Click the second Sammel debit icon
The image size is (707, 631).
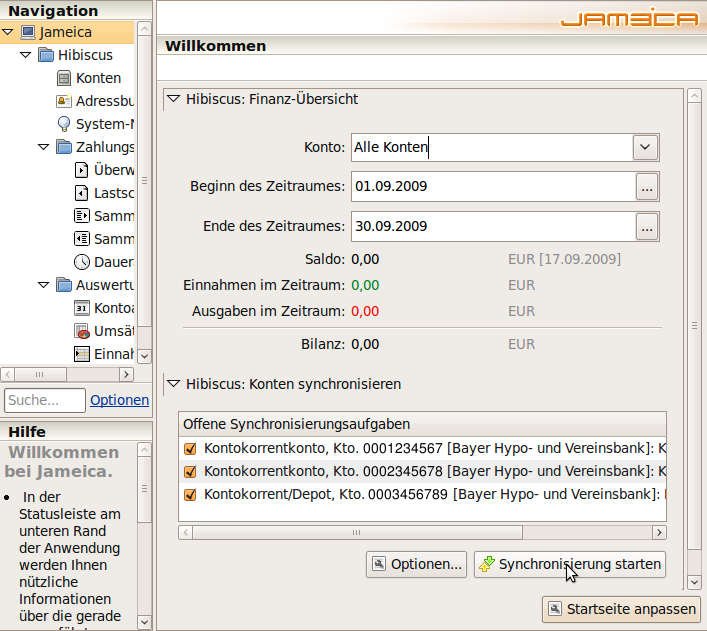coord(82,239)
